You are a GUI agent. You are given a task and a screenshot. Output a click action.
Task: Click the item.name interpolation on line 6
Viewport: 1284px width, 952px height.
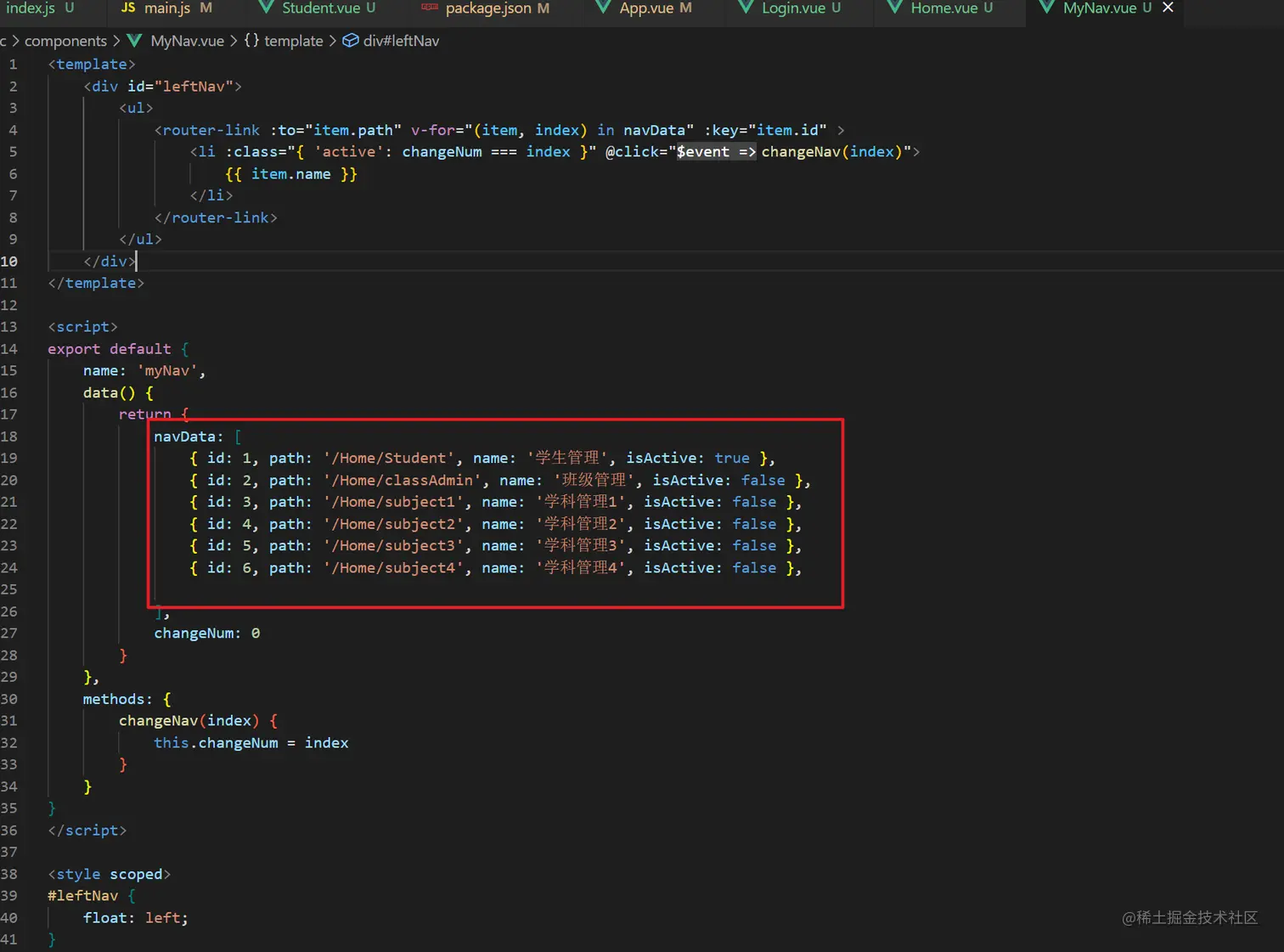[x=291, y=174]
